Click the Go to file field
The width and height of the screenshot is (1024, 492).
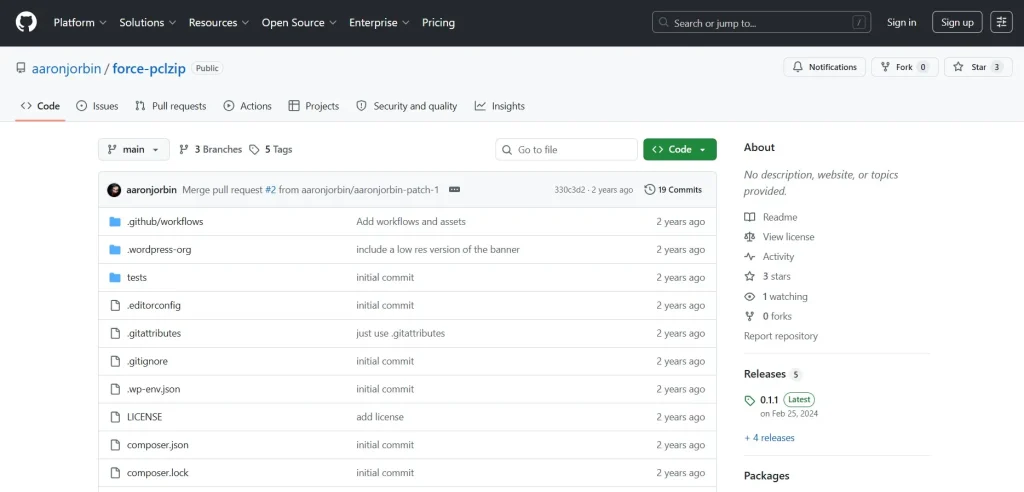pos(566,150)
